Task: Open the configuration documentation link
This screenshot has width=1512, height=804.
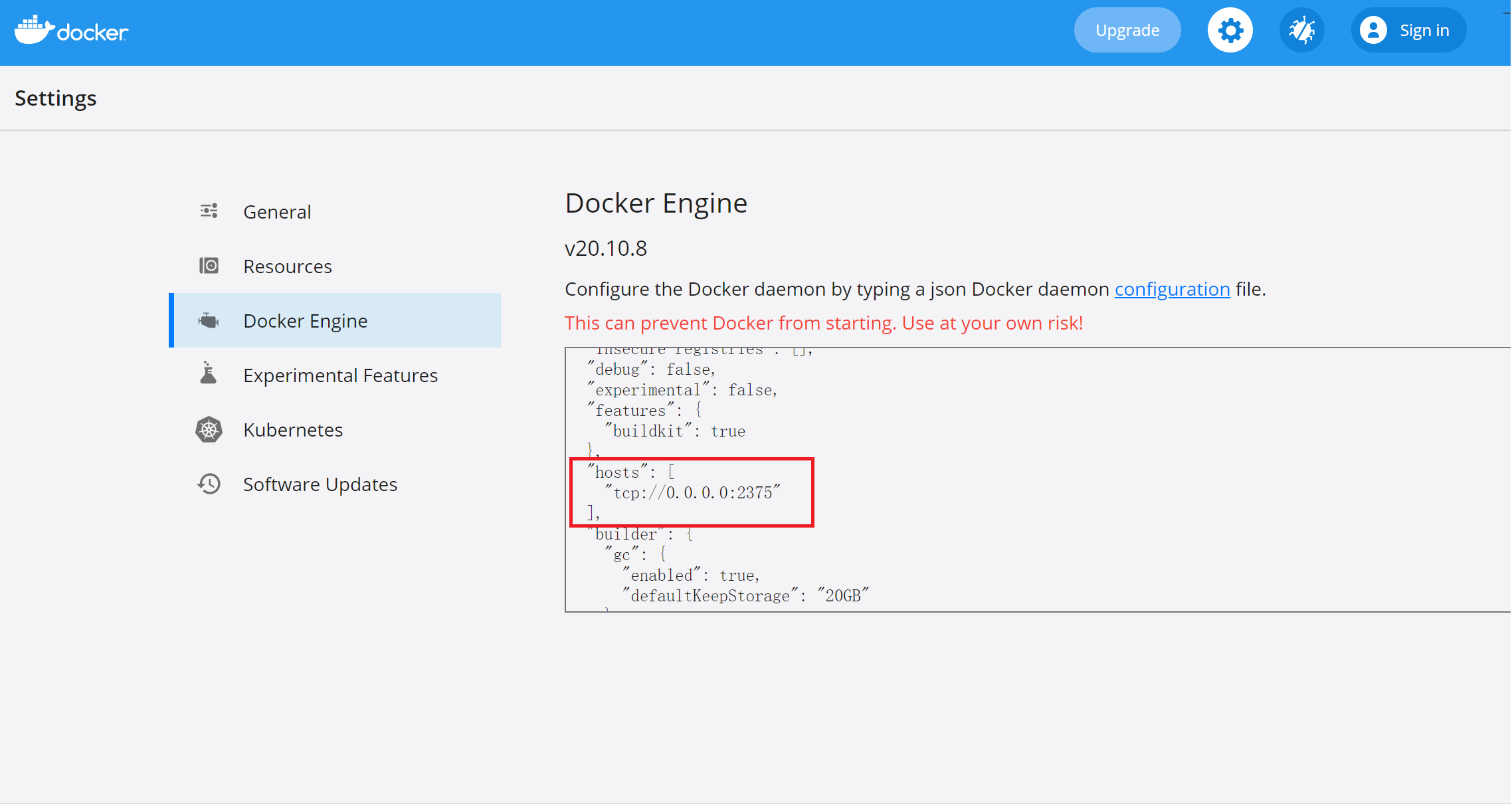Action: click(1172, 289)
